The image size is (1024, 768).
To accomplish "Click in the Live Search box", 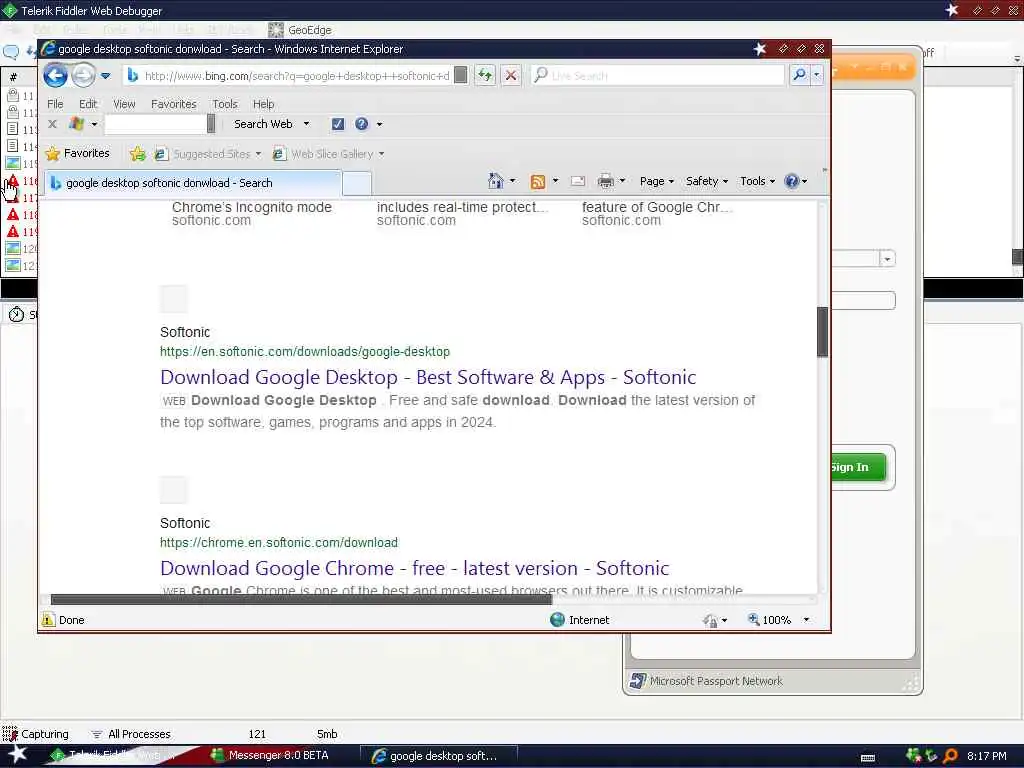I will click(660, 75).
